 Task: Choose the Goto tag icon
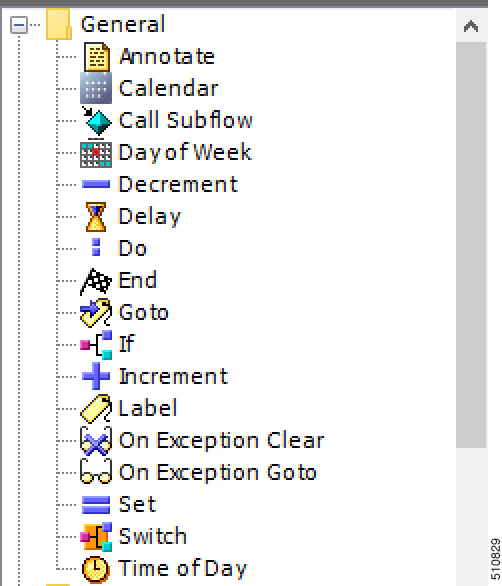[x=96, y=313]
